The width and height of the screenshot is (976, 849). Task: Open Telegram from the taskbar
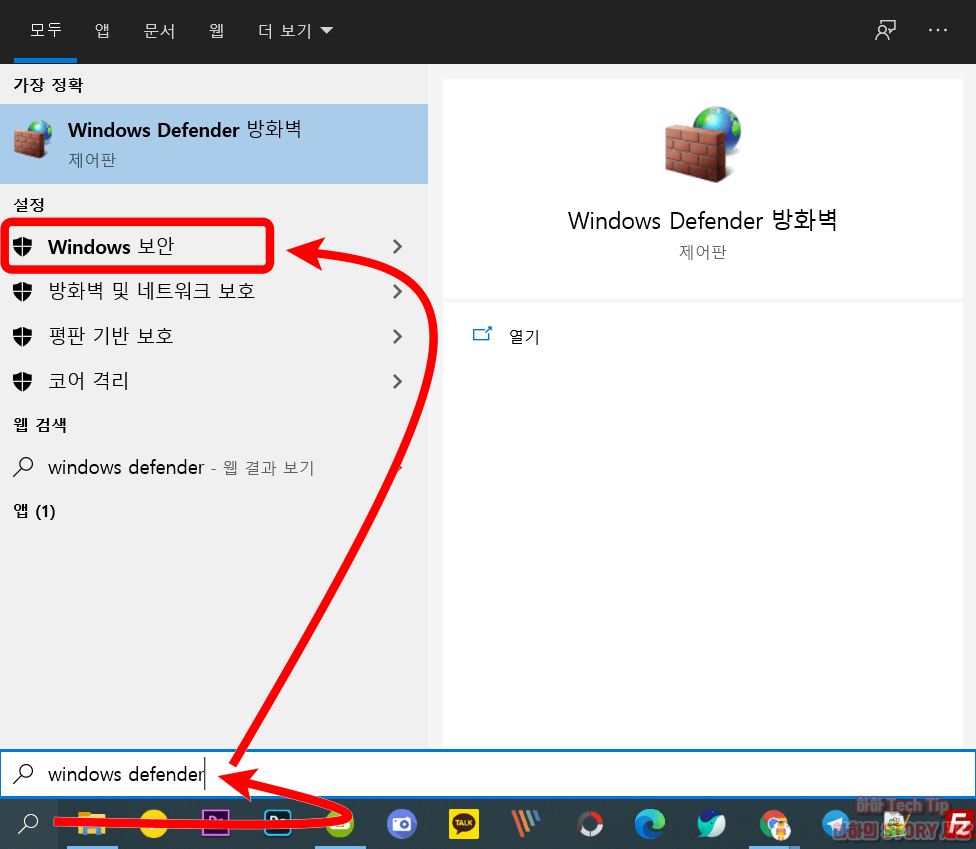click(835, 824)
